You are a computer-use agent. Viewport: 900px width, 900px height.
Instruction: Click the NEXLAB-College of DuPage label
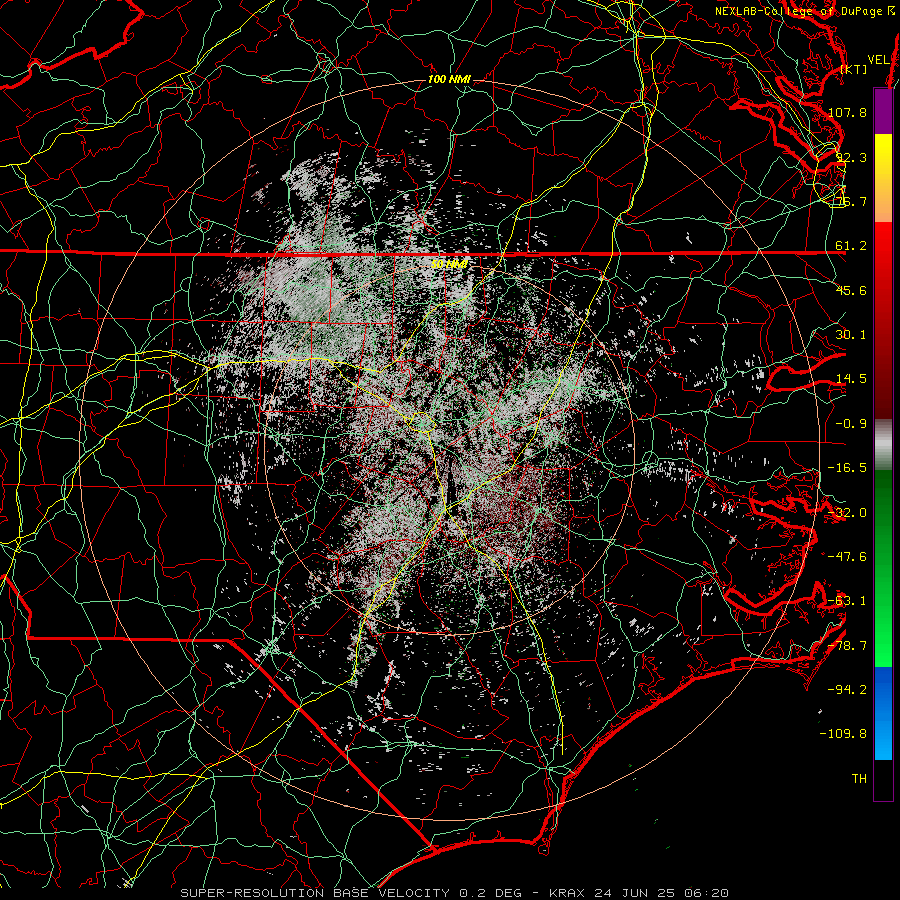point(799,11)
